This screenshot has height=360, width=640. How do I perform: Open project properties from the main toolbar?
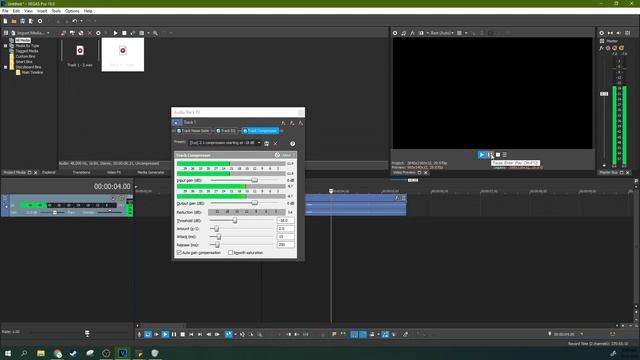[x=40, y=21]
